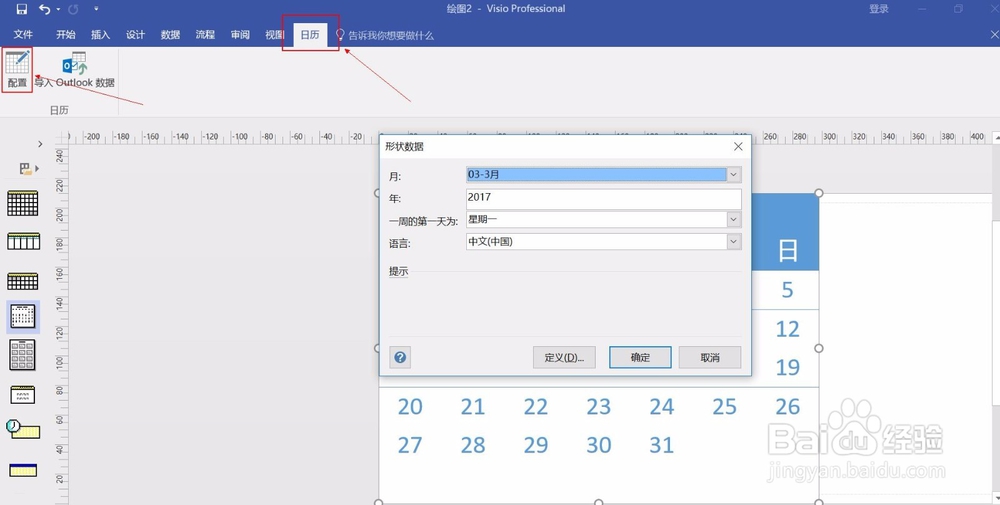1000x505 pixels.
Task: Open the 文件 menu
Action: coord(23,34)
